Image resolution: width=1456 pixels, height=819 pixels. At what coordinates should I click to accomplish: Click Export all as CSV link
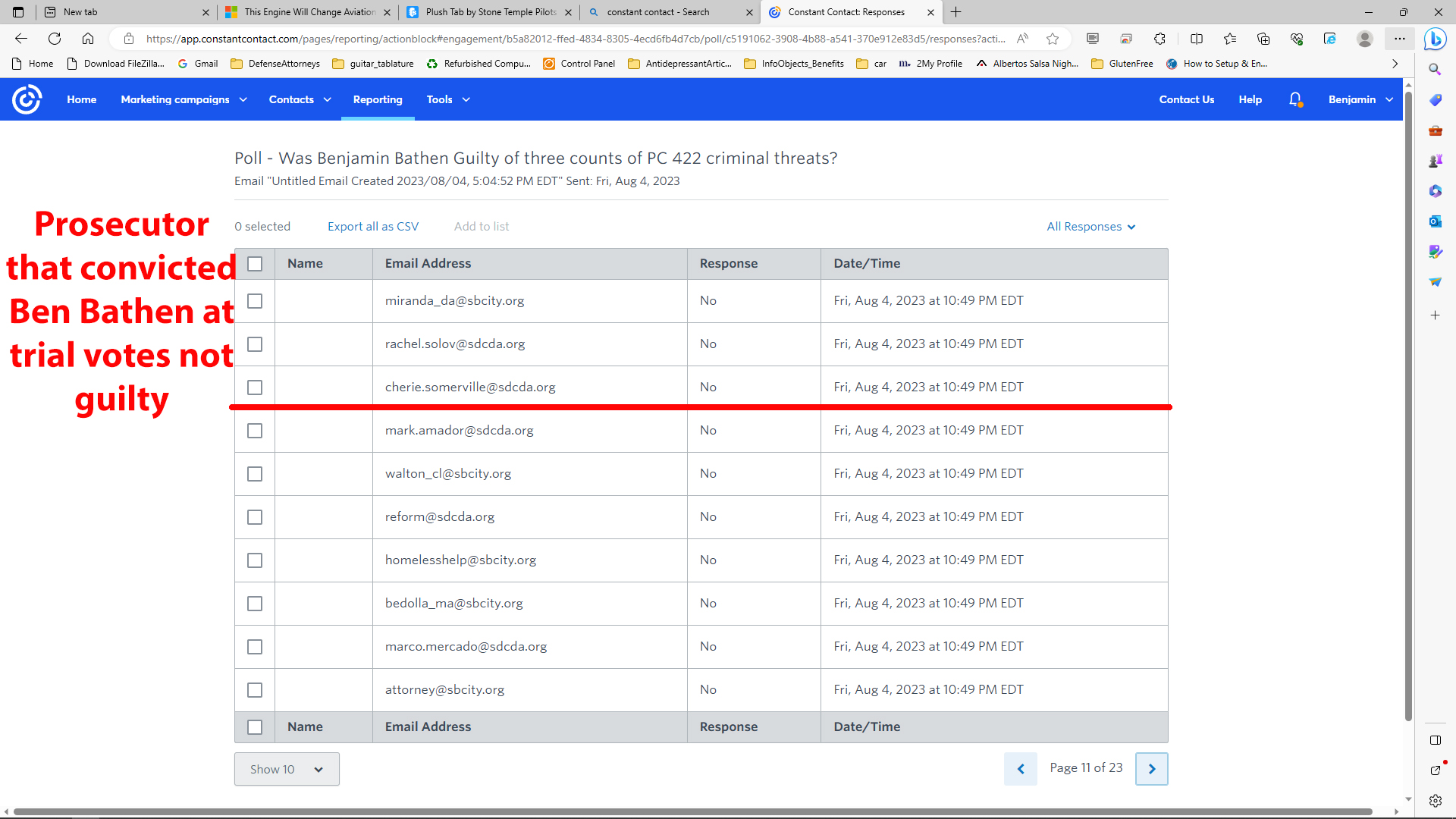click(x=373, y=227)
